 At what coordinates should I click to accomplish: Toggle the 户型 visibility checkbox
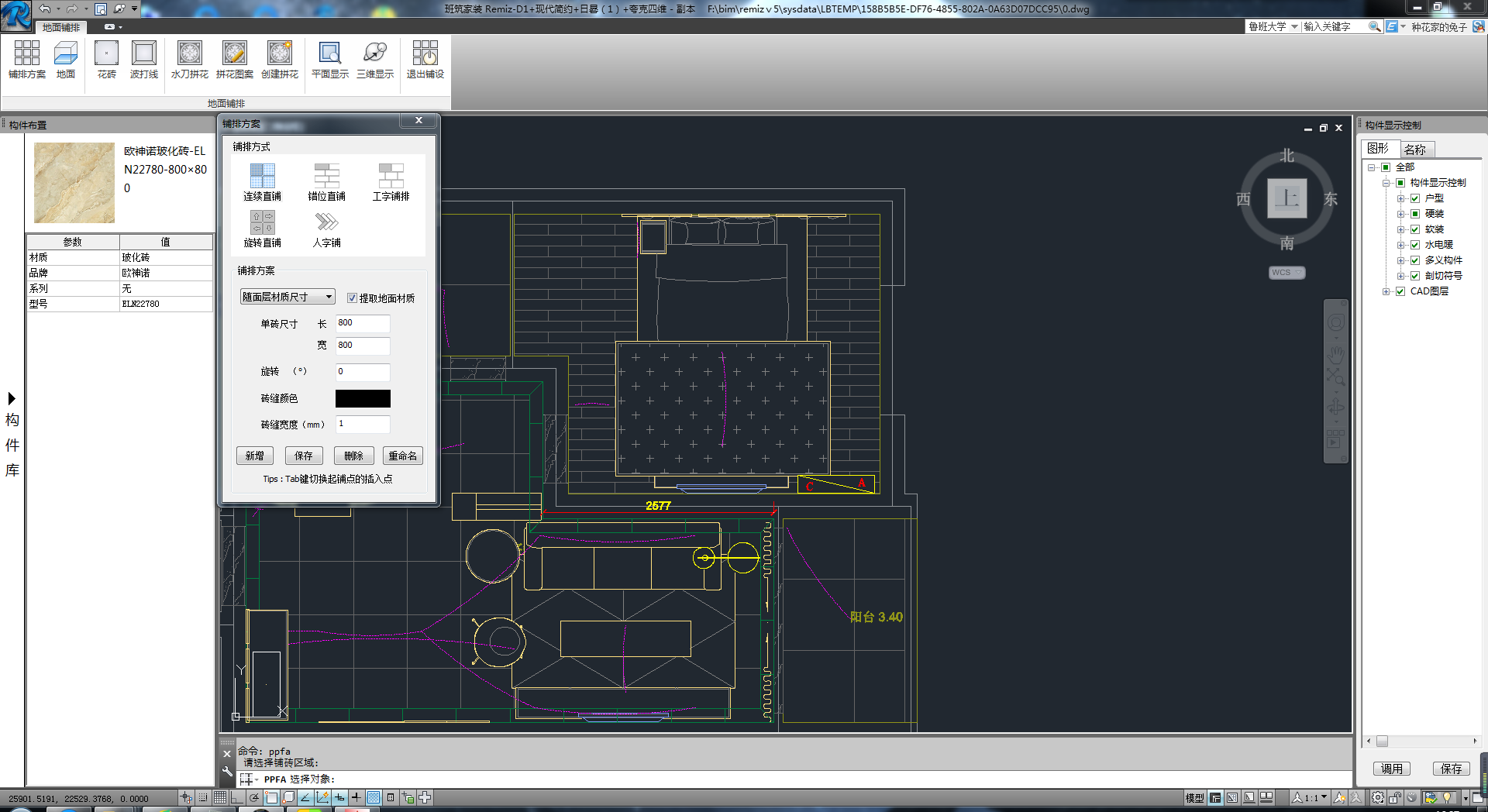[1415, 198]
